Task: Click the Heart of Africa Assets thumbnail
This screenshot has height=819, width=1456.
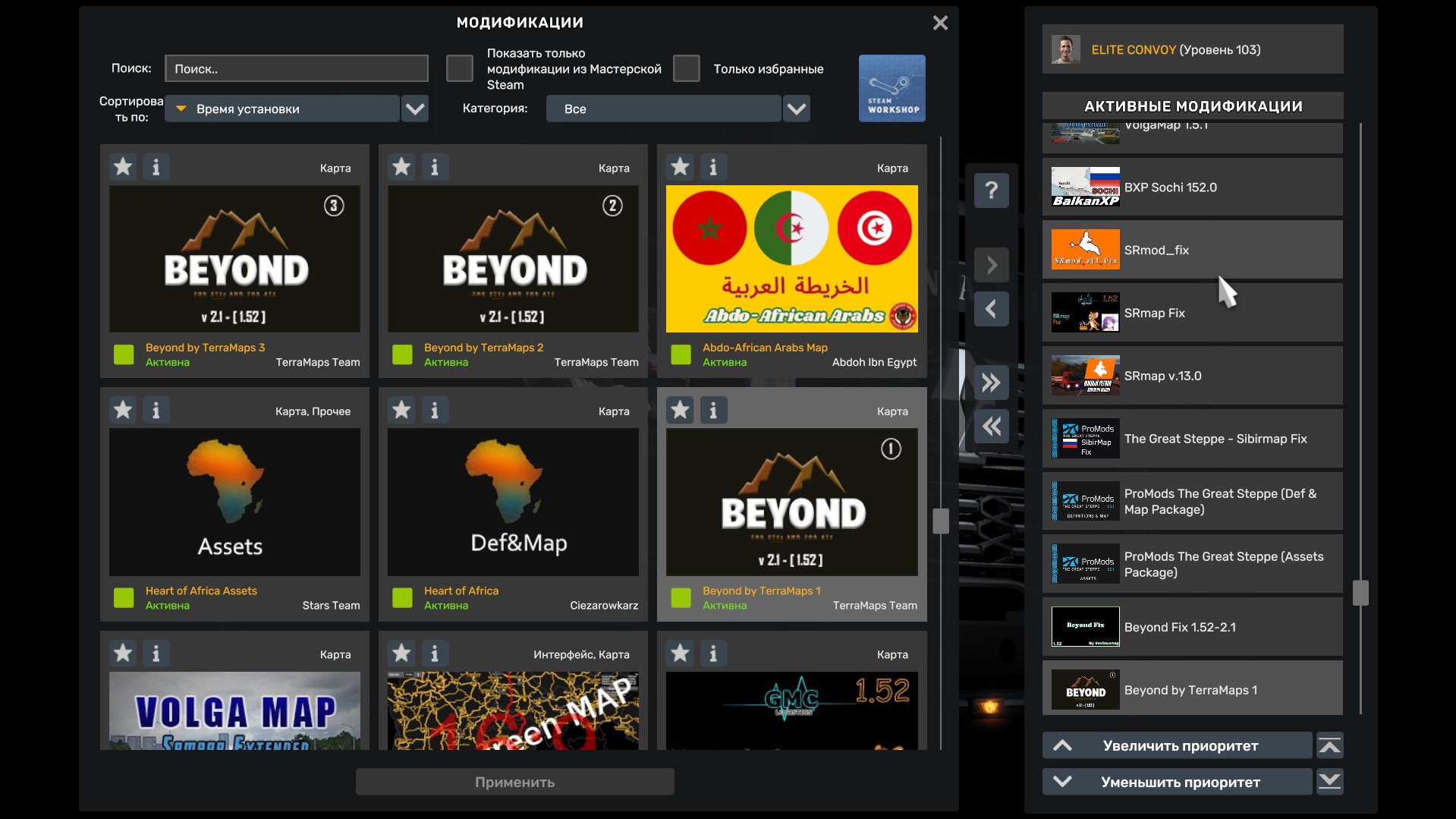Action: (234, 502)
